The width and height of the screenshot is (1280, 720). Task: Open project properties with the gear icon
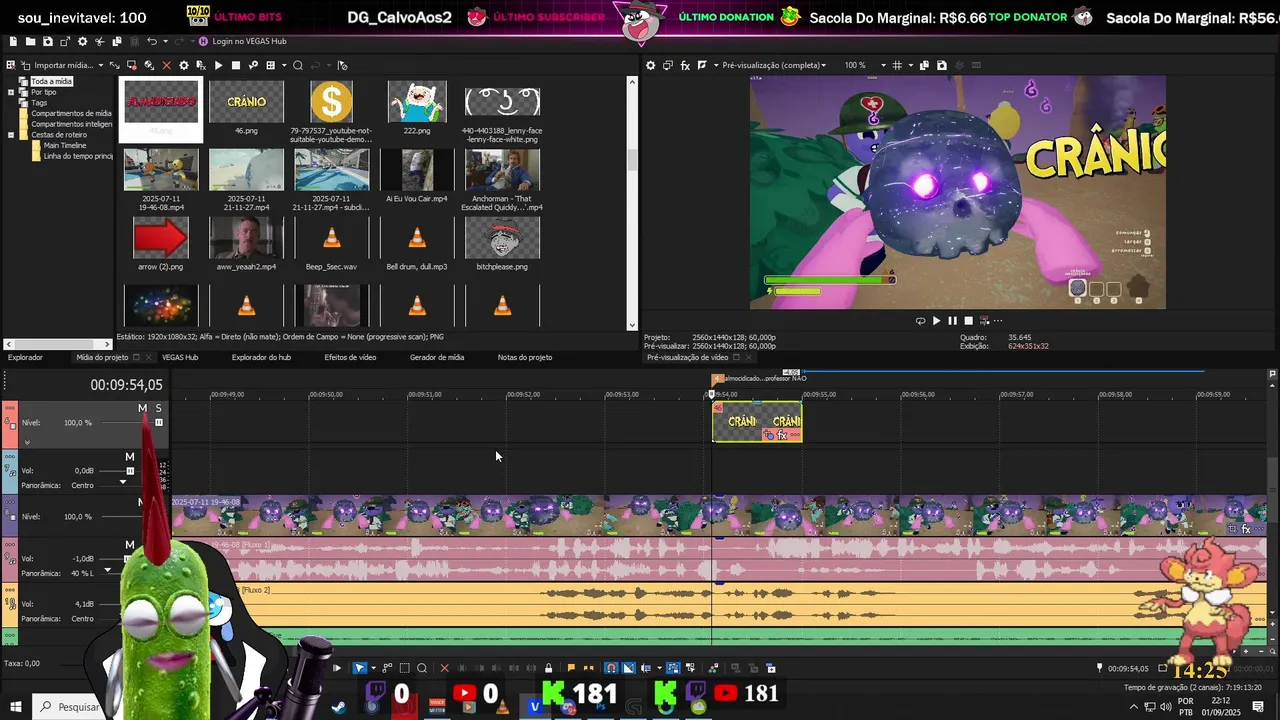coord(82,41)
